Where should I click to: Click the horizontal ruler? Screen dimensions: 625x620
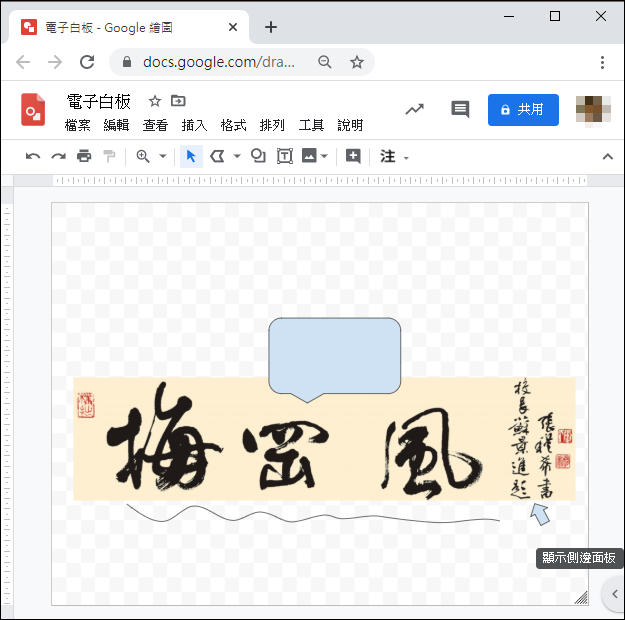(320, 181)
